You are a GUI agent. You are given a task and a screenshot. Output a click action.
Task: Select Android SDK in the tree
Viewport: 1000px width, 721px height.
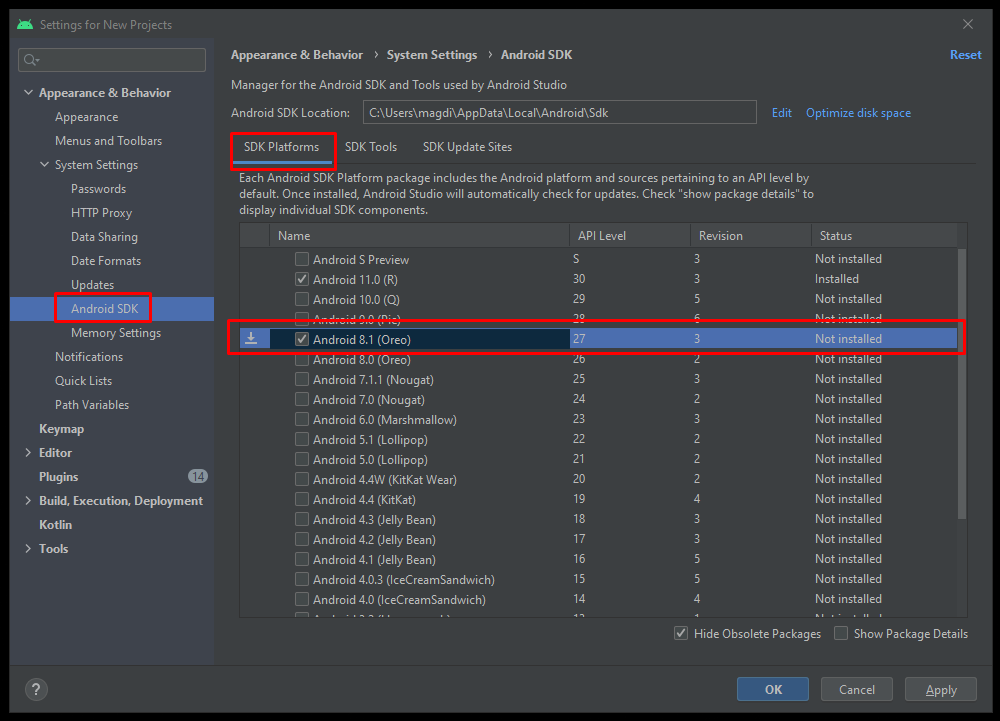point(105,309)
